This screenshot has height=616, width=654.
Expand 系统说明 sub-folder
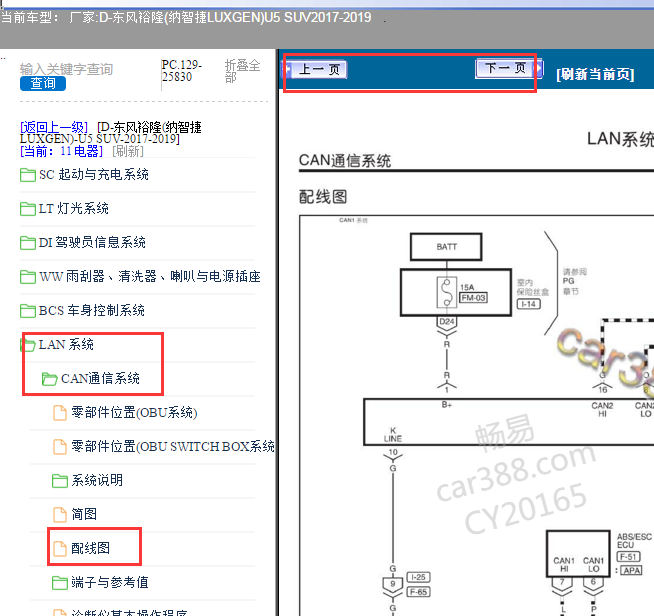coord(97,480)
